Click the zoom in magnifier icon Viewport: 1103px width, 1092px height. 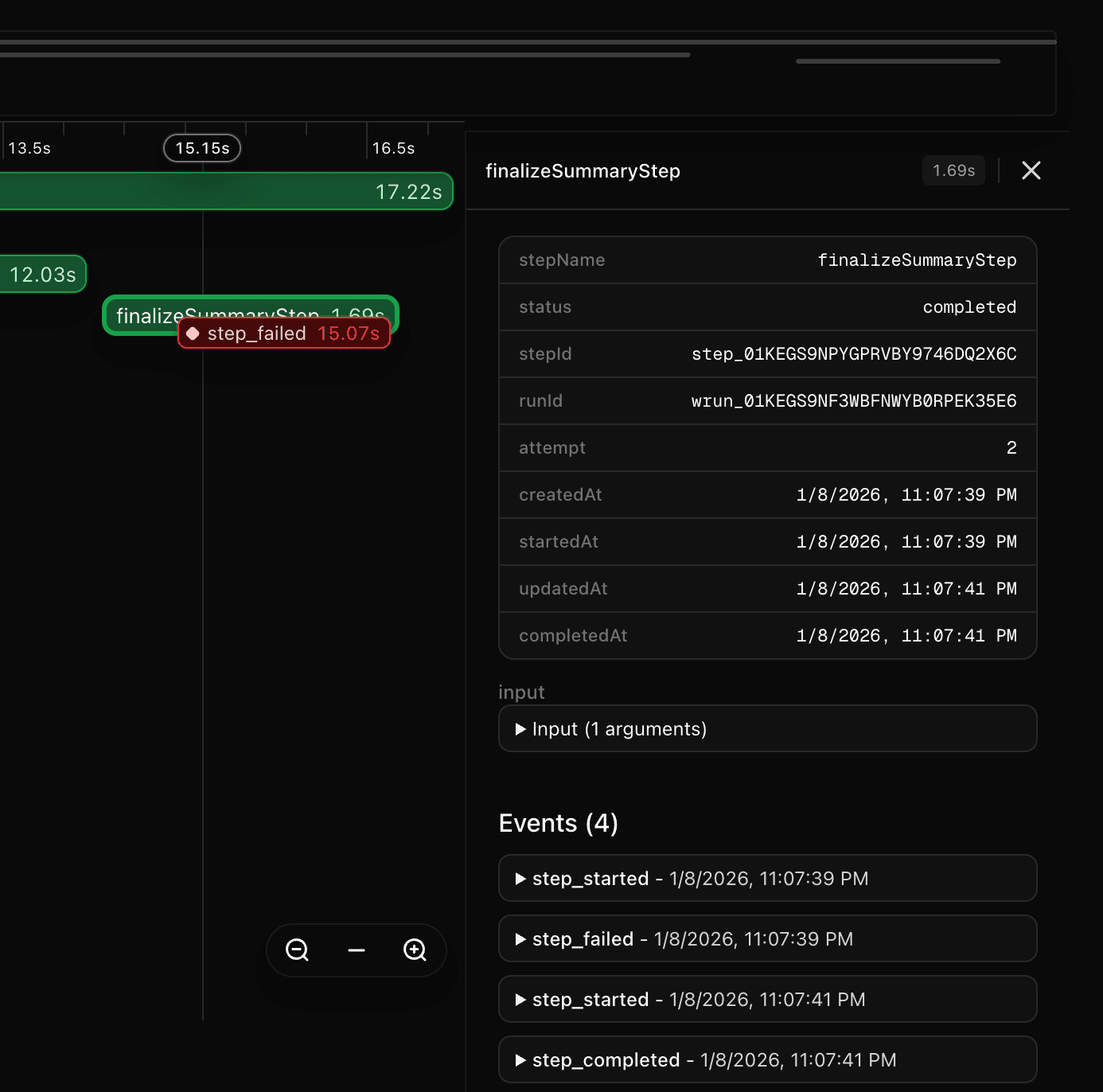click(x=415, y=950)
